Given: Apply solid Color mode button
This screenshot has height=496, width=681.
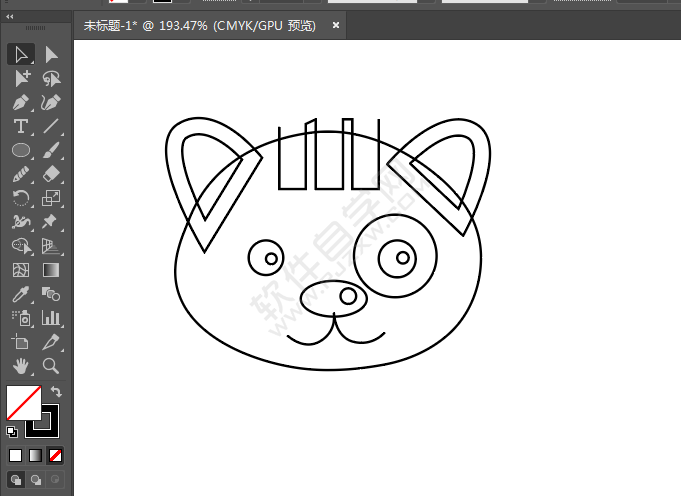Looking at the screenshot, I should coord(16,456).
